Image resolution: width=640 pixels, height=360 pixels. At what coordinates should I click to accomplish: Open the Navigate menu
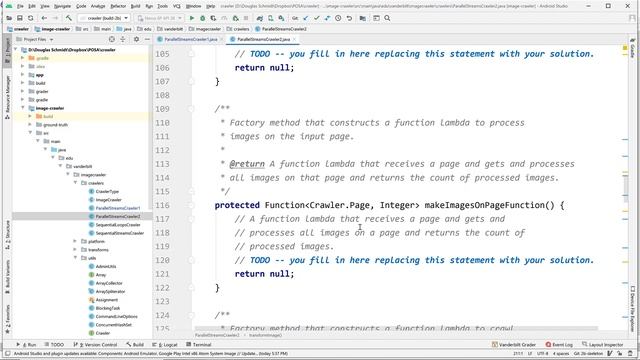point(62,6)
